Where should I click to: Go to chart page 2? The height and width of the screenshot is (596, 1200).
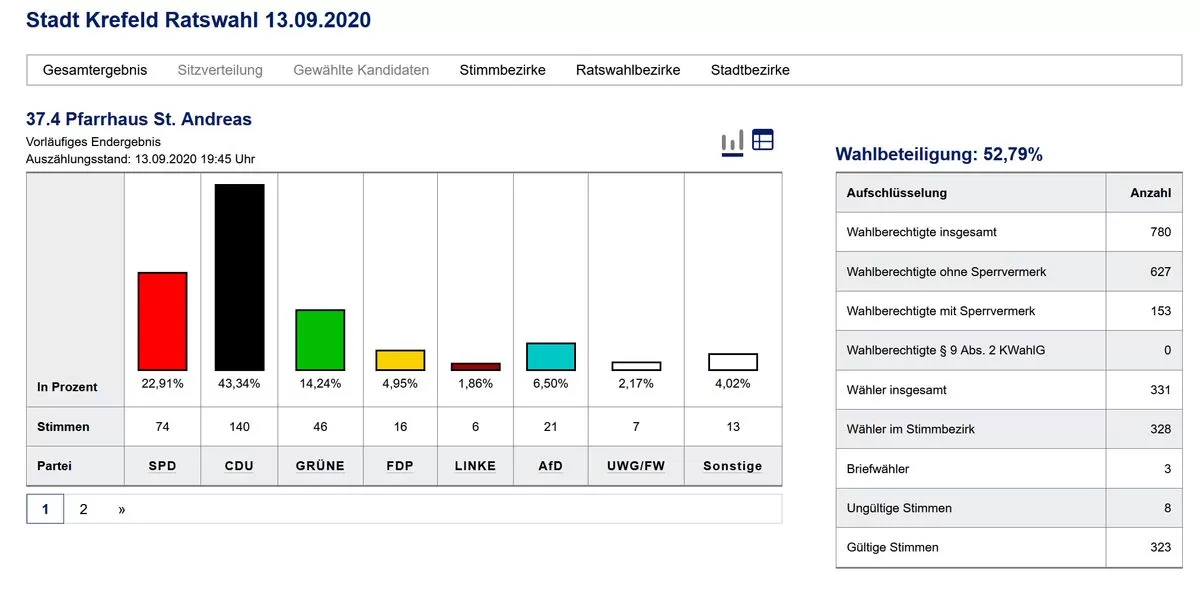coord(83,509)
